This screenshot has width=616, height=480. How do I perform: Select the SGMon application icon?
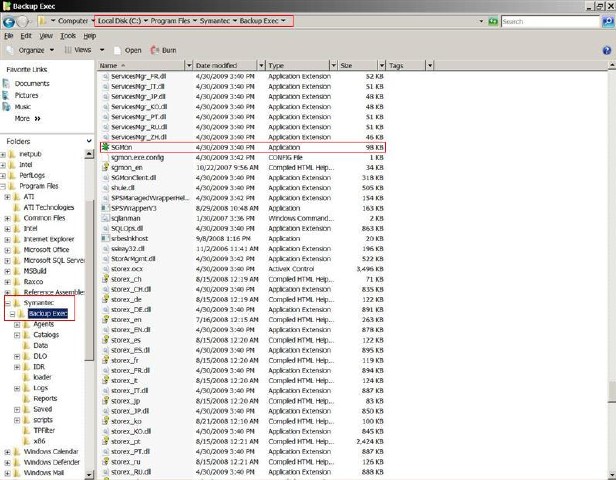tap(105, 147)
